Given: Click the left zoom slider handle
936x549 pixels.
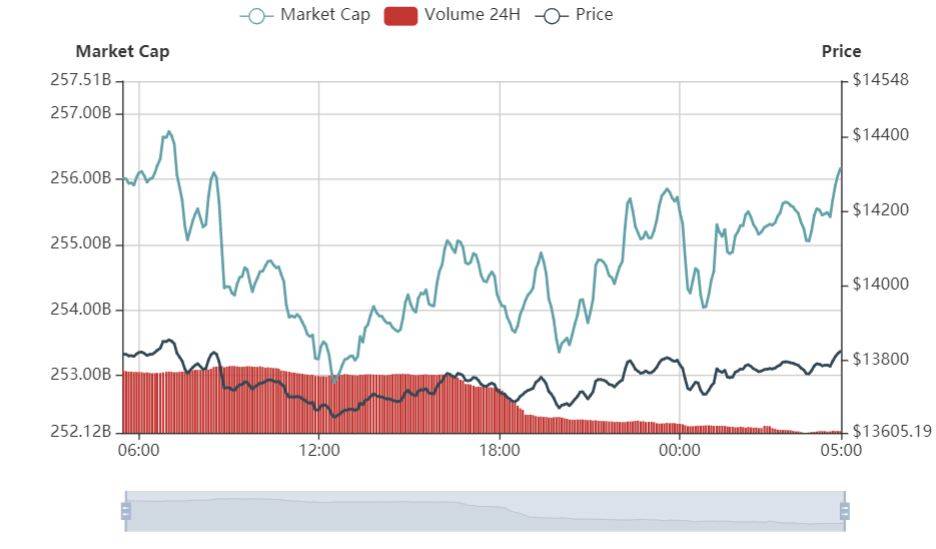Looking at the screenshot, I should pyautogui.click(x=126, y=511).
